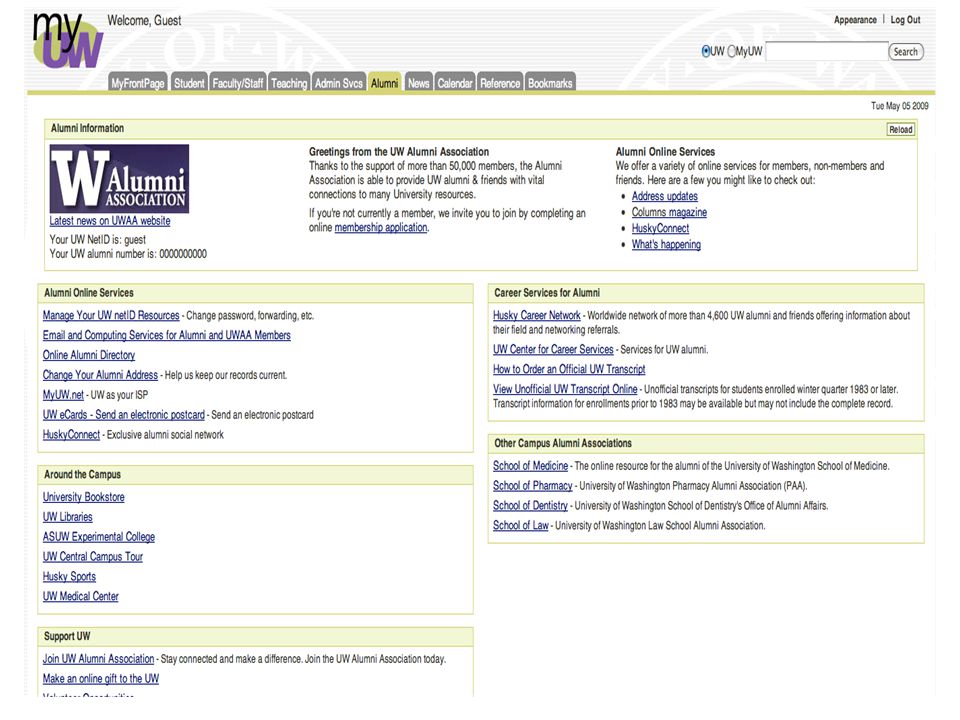The image size is (960, 720).
Task: Open Latest news on UWAA website link
Action: [x=110, y=220]
